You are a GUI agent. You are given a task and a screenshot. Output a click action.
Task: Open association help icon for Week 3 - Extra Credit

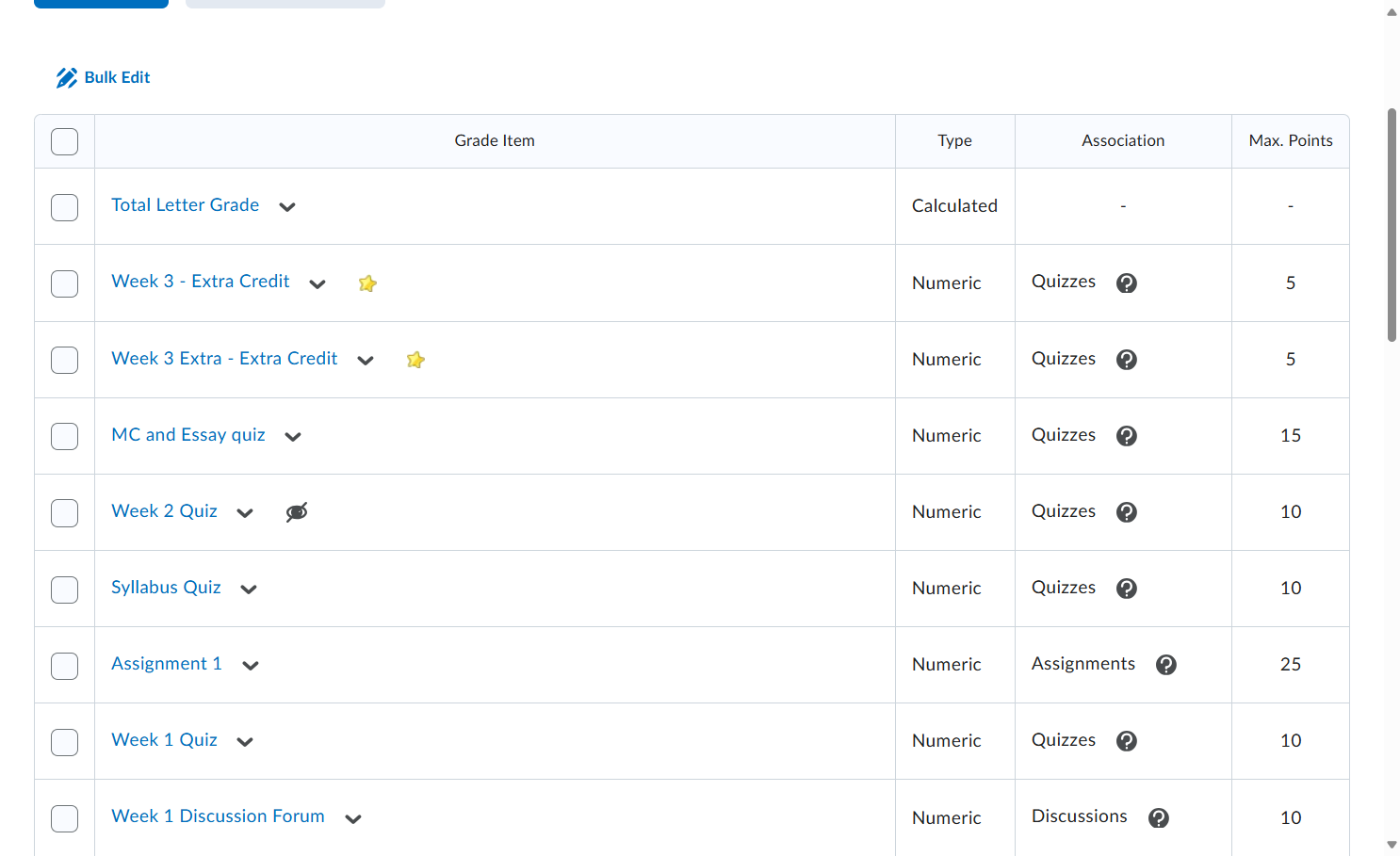1127,283
